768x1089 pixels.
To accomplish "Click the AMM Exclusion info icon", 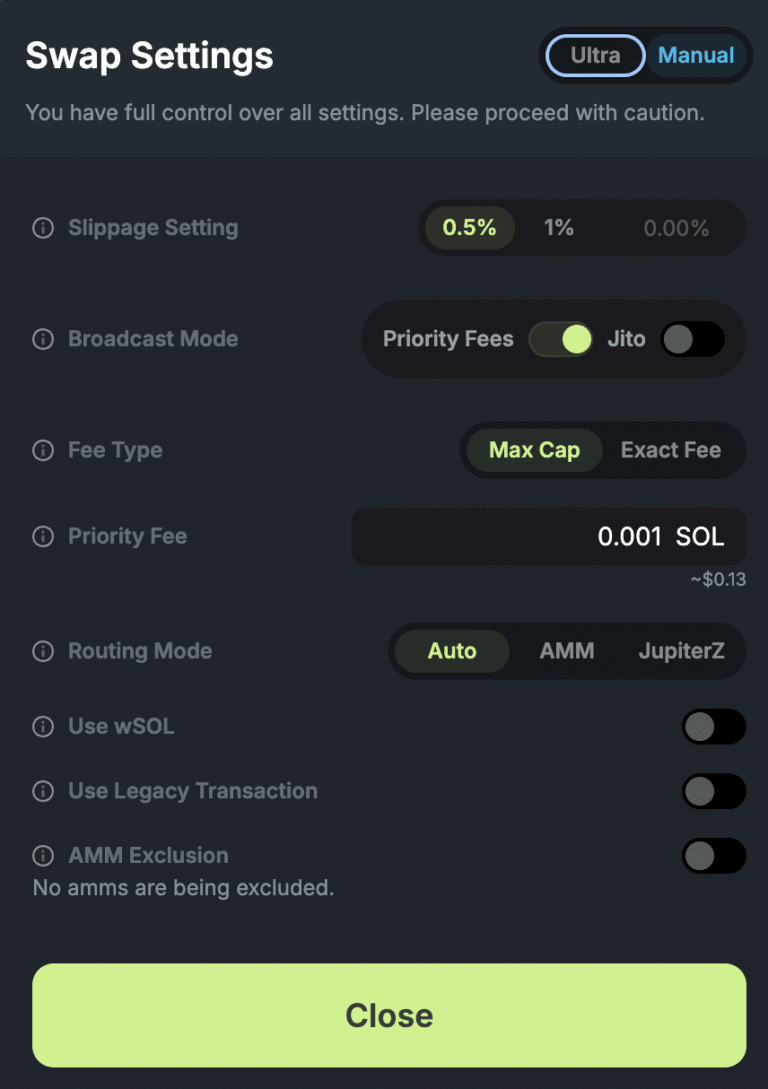I will pos(42,856).
